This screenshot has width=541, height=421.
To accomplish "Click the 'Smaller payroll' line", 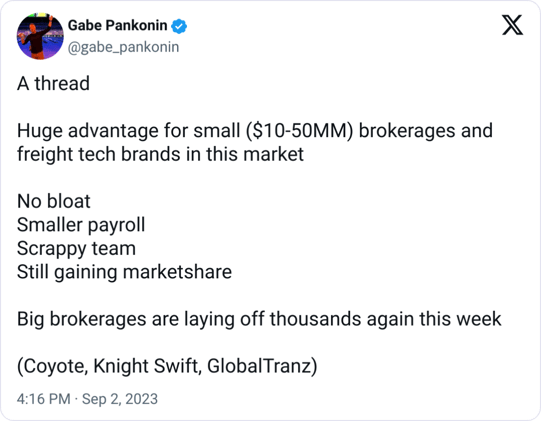I will pyautogui.click(x=81, y=225).
